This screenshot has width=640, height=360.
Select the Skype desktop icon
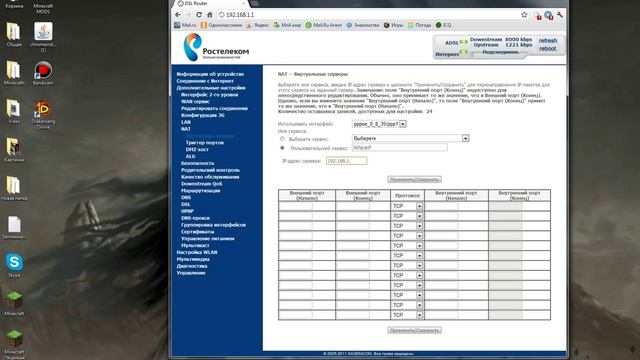14,265
